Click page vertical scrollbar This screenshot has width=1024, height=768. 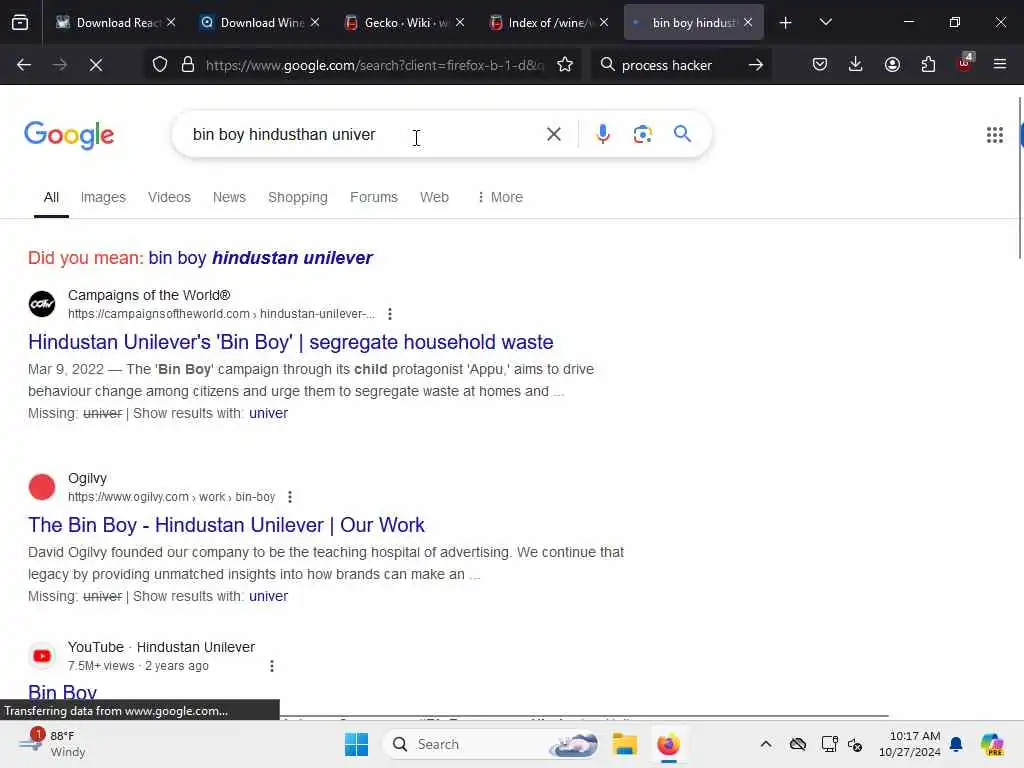point(1019,178)
